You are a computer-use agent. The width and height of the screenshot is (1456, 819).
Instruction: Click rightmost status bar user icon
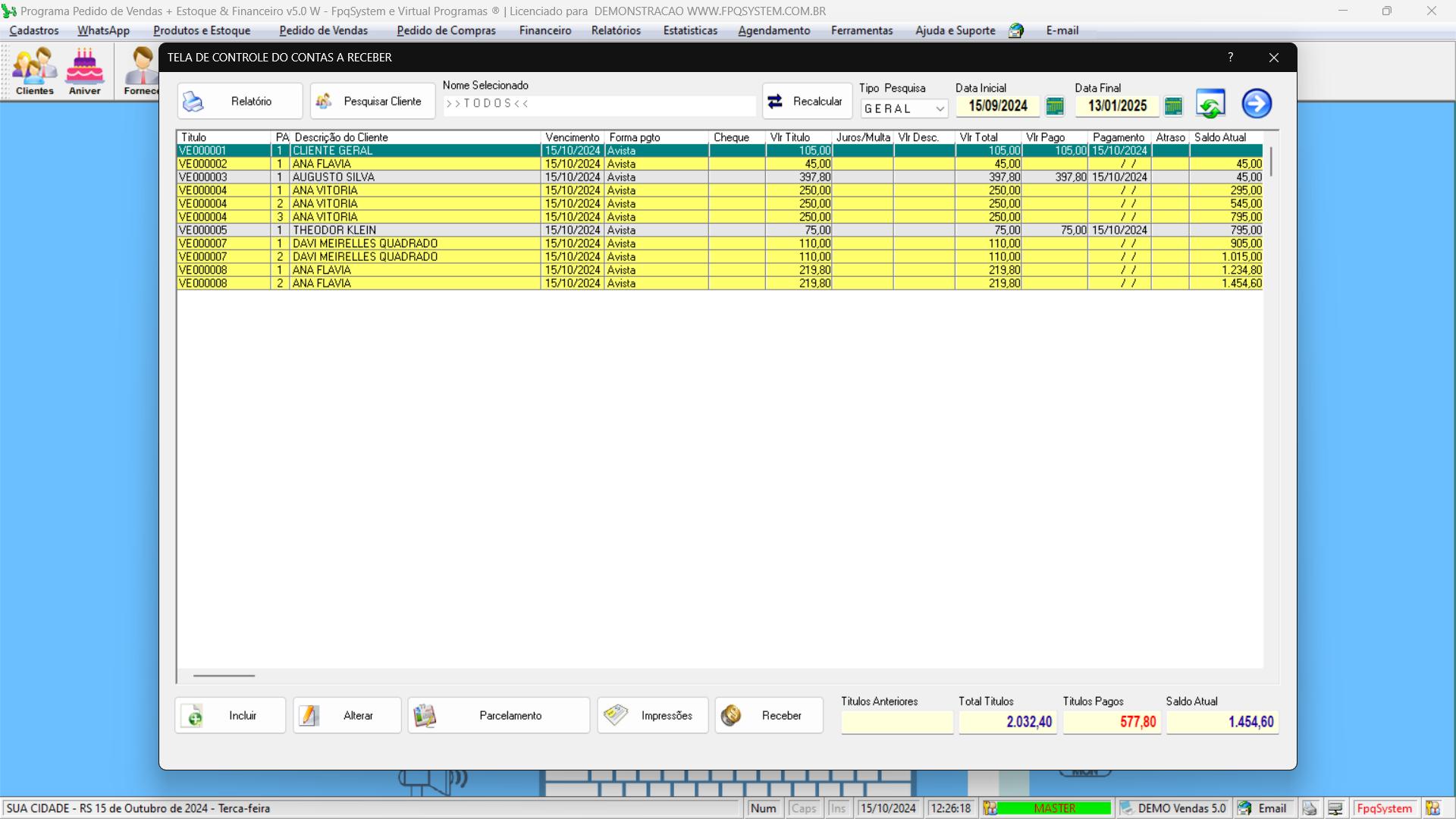[x=1432, y=808]
